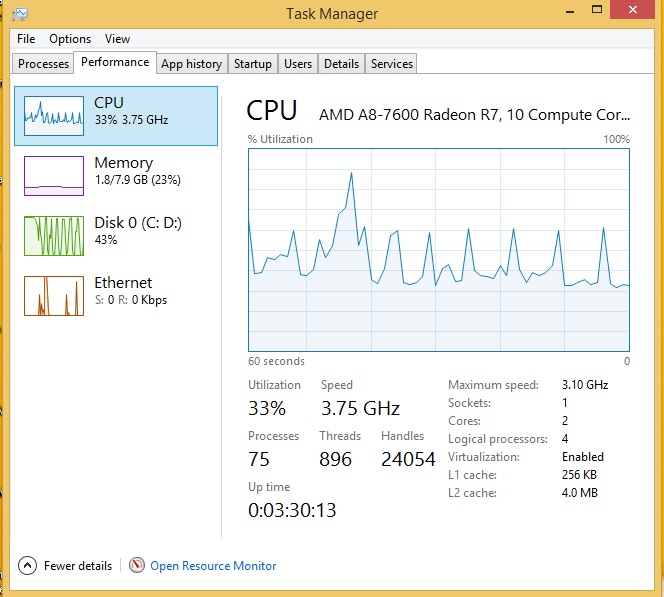Click the Virtualization Enabled value

click(x=583, y=457)
